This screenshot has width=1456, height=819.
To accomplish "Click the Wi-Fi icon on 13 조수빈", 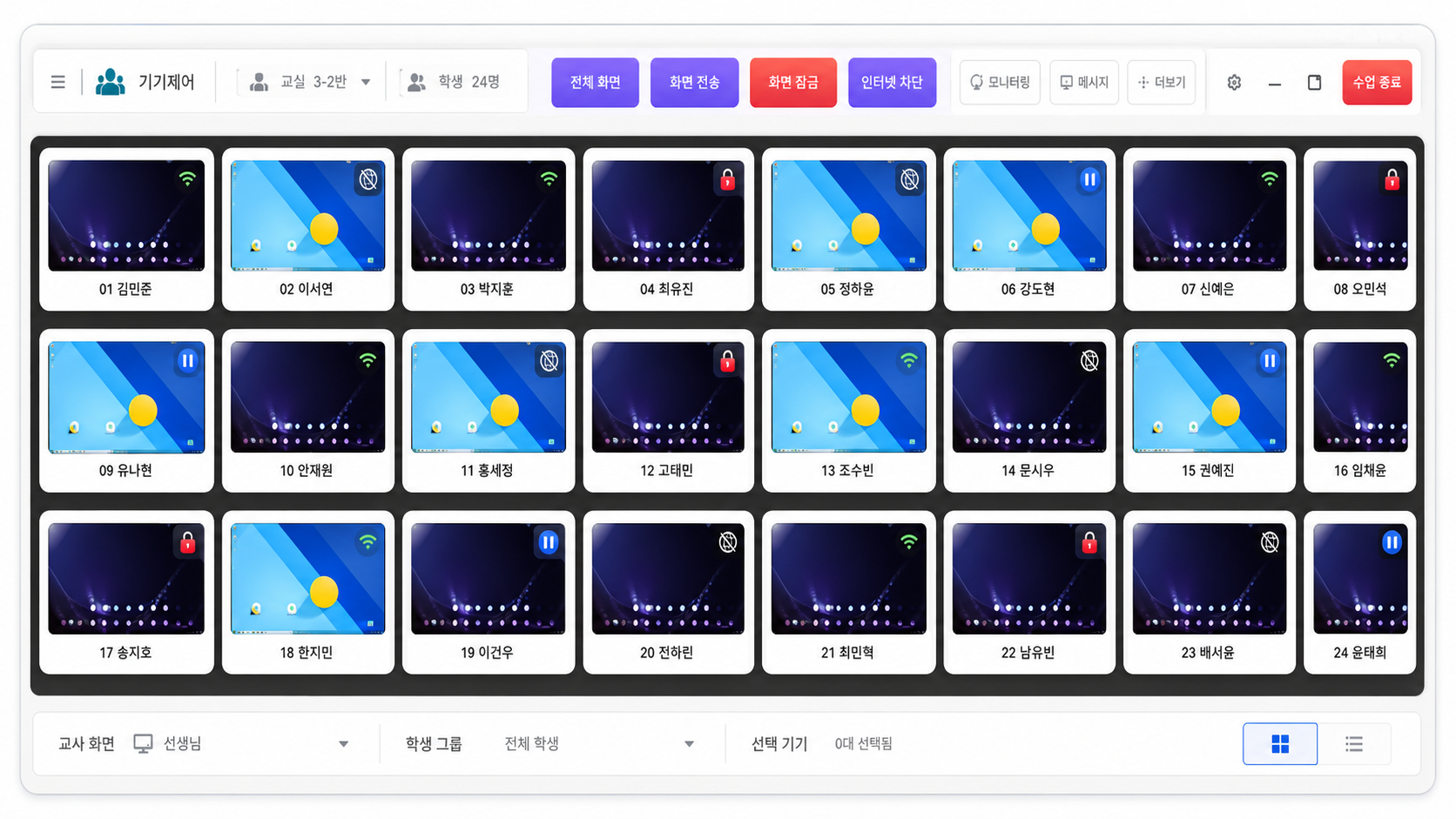I will click(909, 360).
